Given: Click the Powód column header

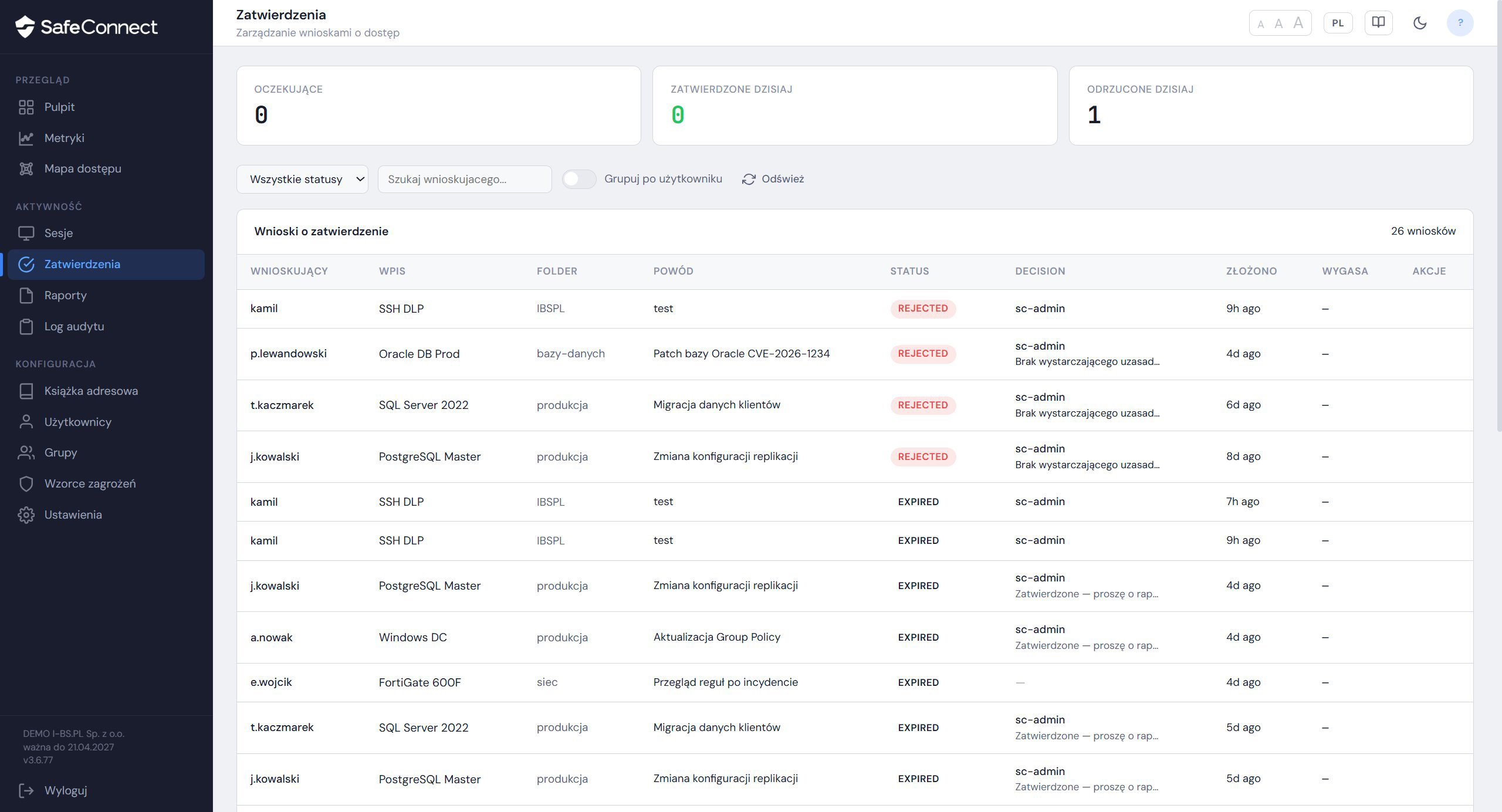Looking at the screenshot, I should point(674,271).
